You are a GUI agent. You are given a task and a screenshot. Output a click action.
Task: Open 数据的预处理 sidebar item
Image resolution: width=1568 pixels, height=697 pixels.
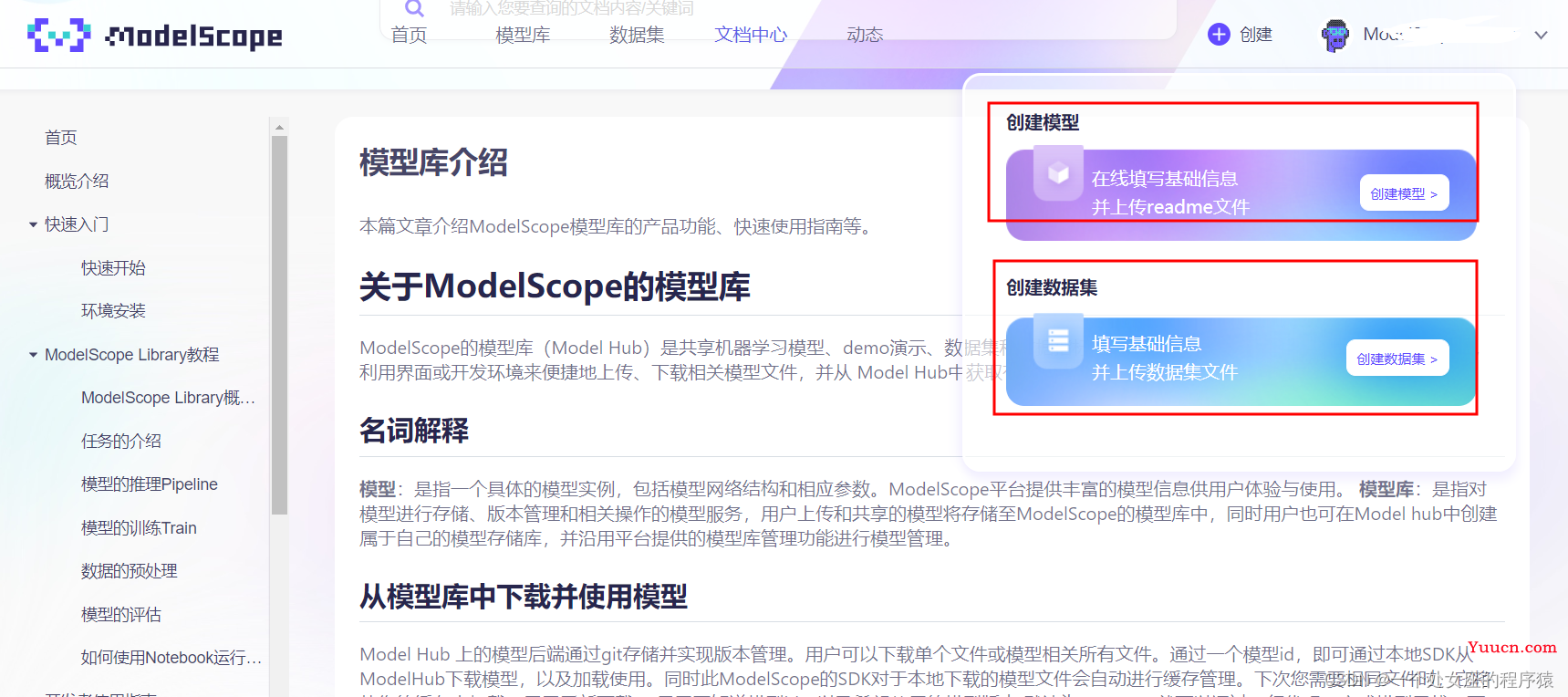(x=130, y=571)
